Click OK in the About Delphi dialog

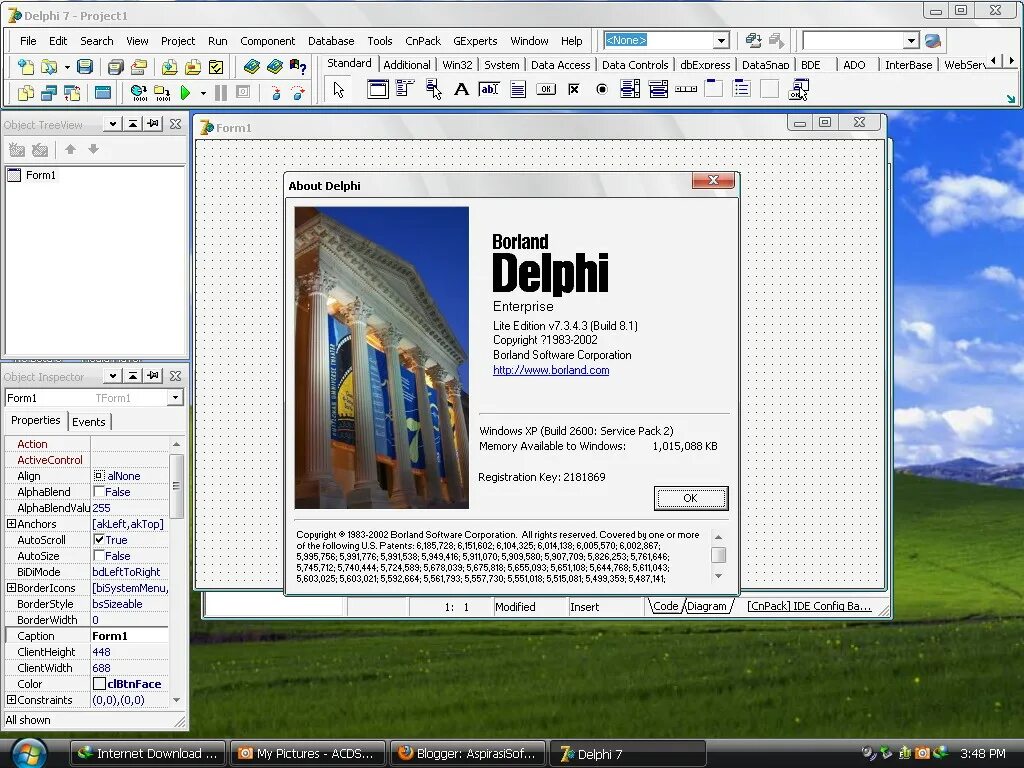click(x=690, y=498)
